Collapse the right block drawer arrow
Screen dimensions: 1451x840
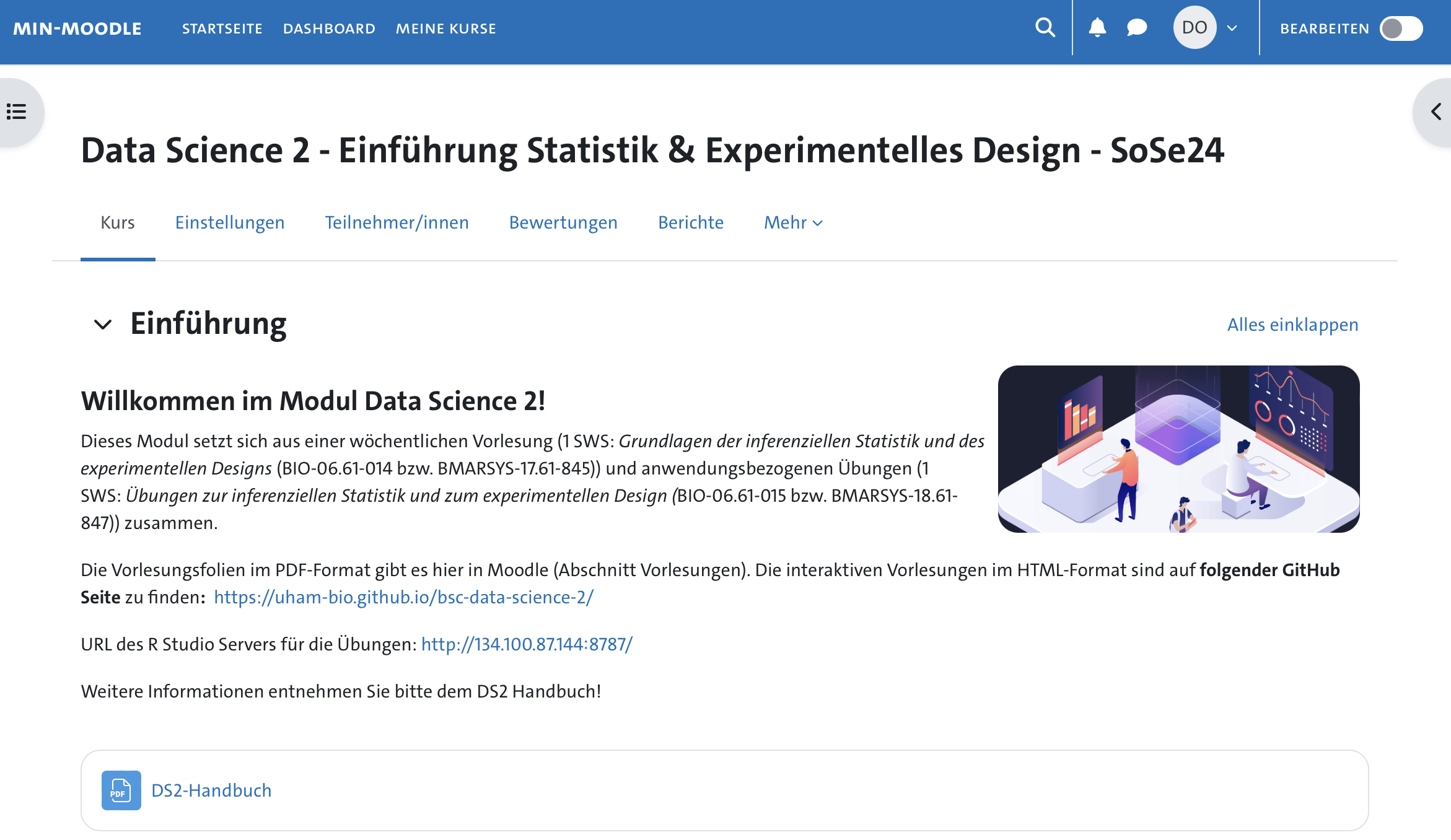1436,112
